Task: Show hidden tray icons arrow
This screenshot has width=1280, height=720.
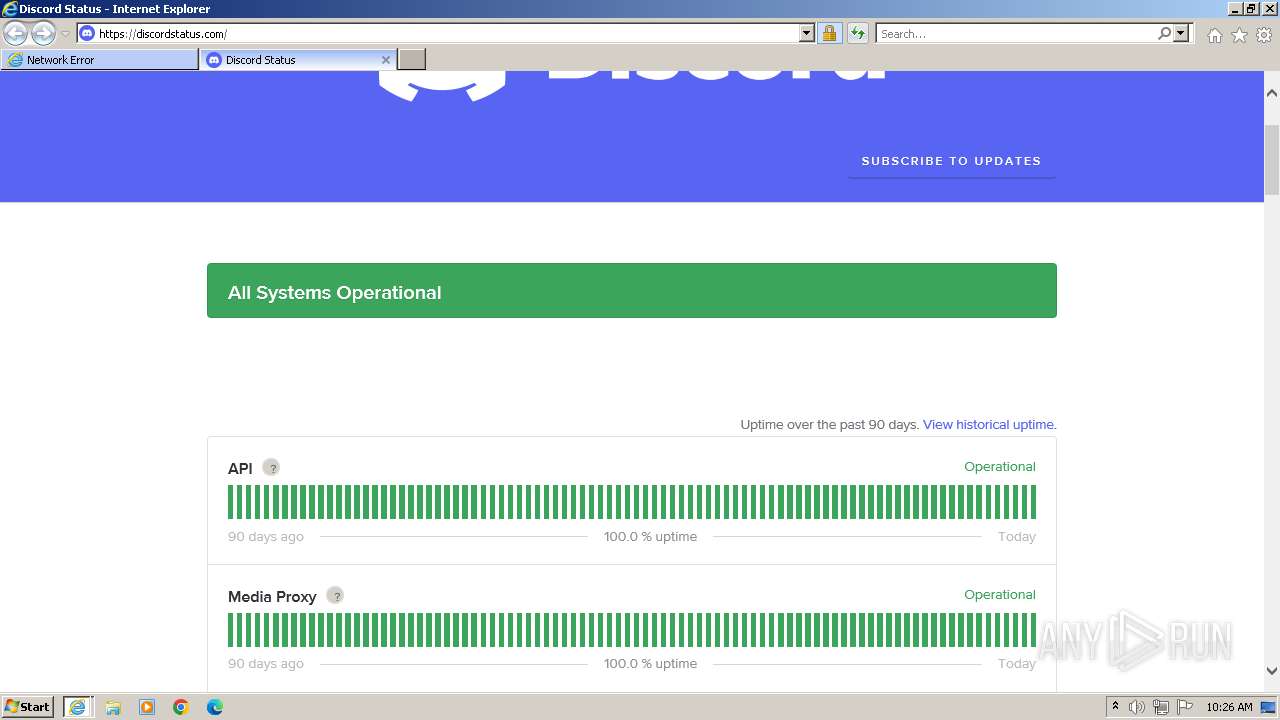Action: [x=1115, y=707]
